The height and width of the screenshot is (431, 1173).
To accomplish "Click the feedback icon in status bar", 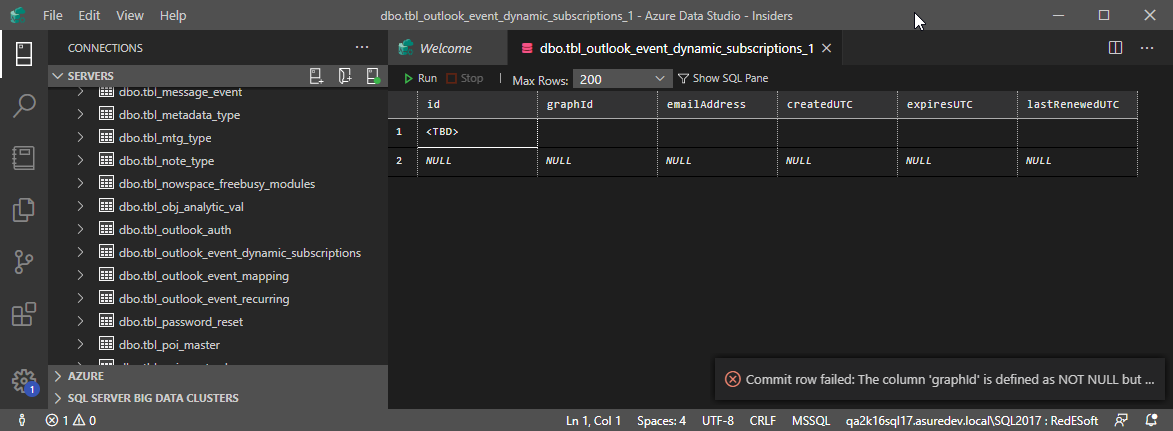I will tap(1121, 421).
